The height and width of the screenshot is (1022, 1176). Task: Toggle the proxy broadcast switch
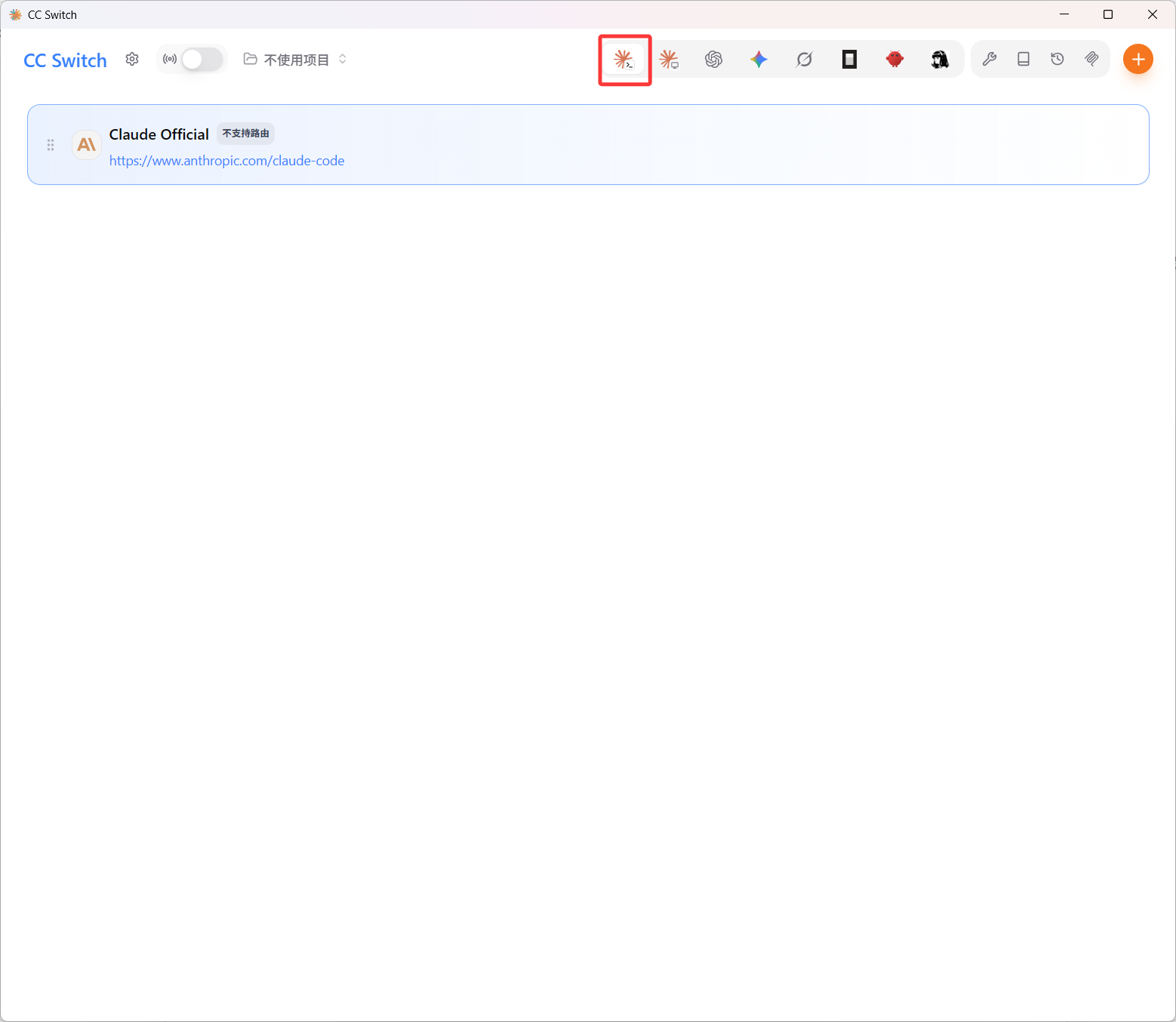coord(202,60)
